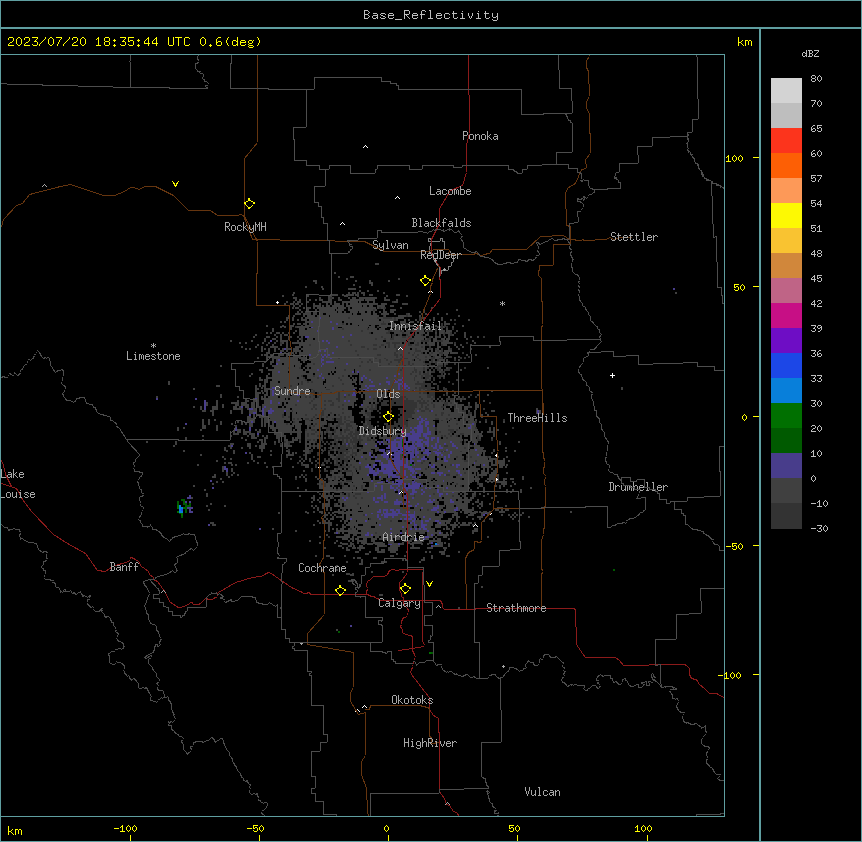
Task: Click the -100 tick on bottom axis
Action: [x=125, y=828]
